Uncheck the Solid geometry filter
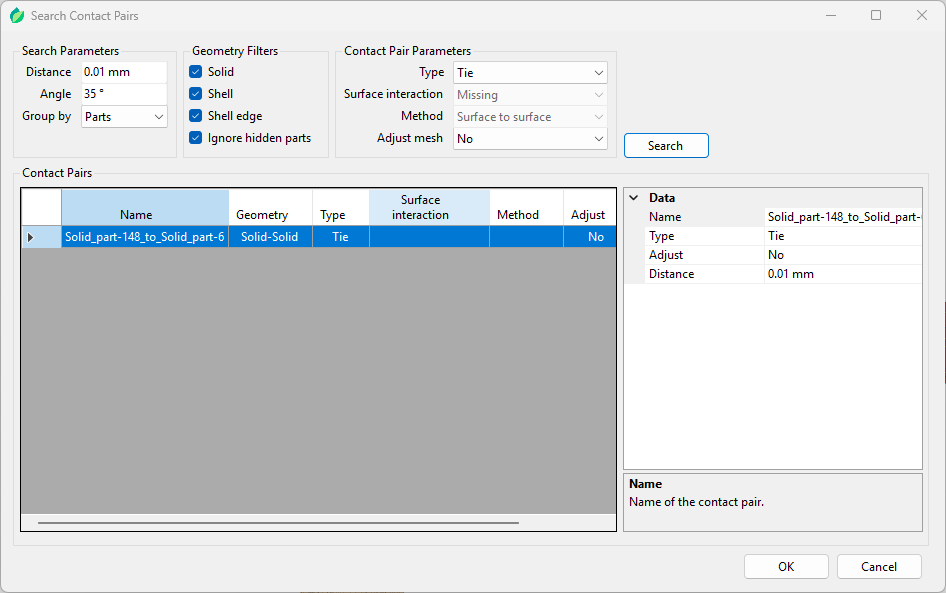Screen dimensions: 946x593 196,72
